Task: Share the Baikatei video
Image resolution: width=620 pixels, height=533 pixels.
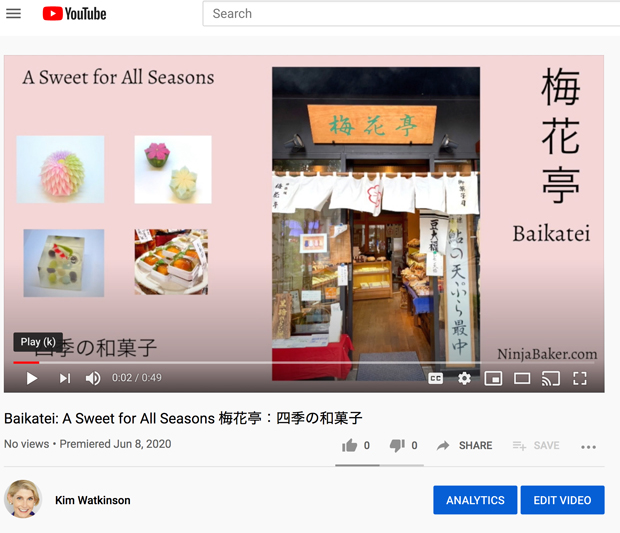Action: [465, 446]
